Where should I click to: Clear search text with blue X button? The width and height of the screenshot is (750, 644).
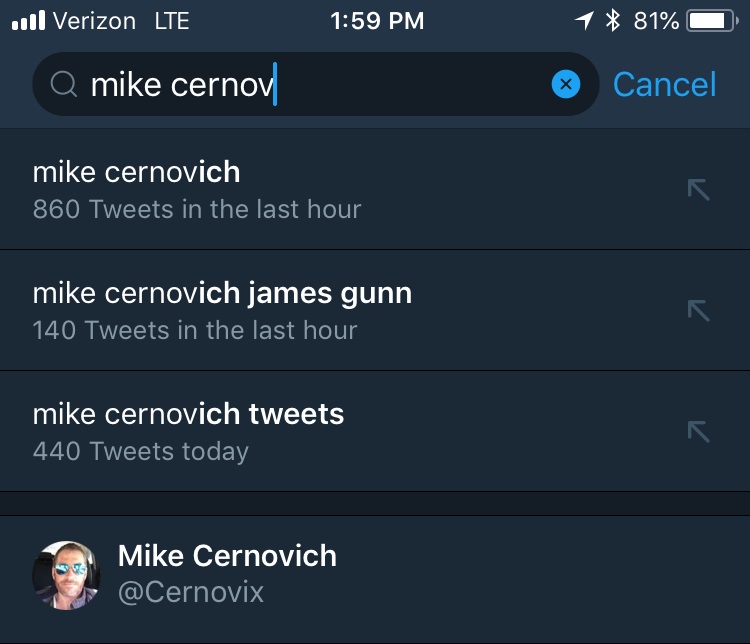point(566,84)
